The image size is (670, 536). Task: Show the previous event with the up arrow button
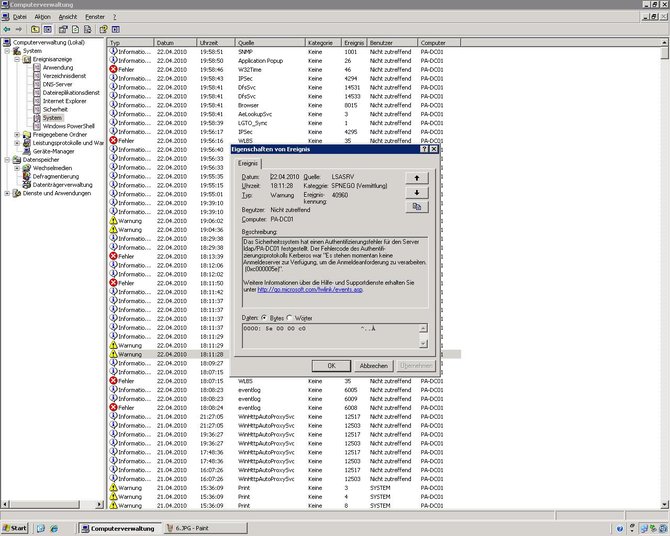(x=417, y=178)
